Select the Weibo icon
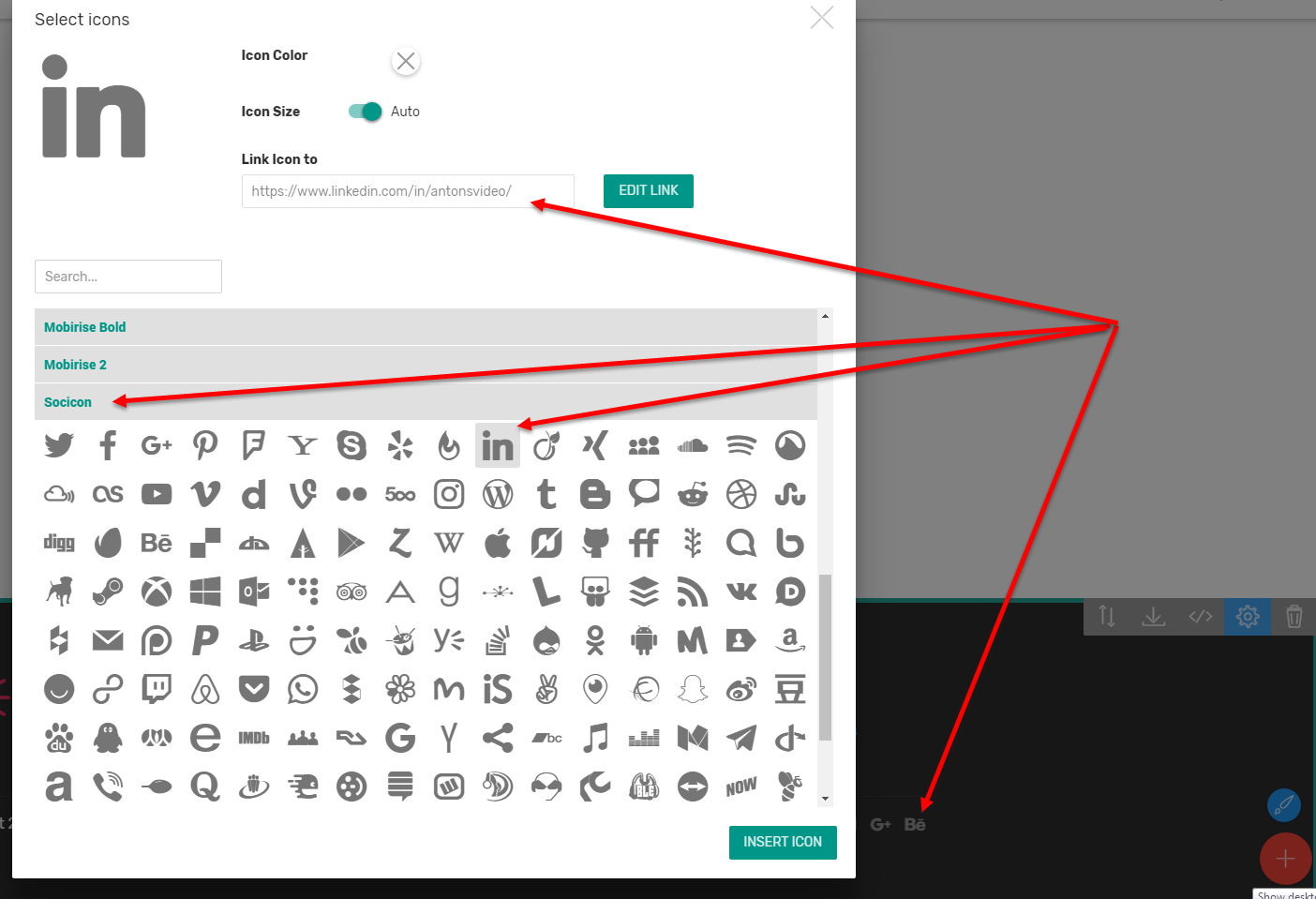Viewport: 1316px width, 899px height. (741, 689)
